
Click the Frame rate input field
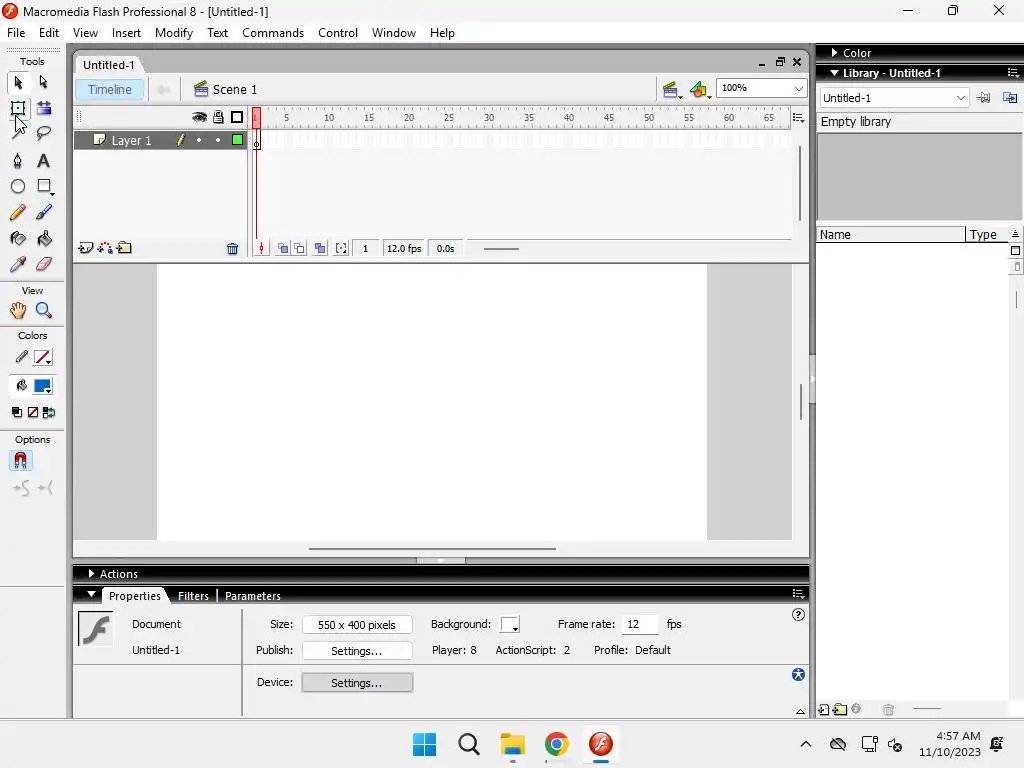pyautogui.click(x=639, y=624)
